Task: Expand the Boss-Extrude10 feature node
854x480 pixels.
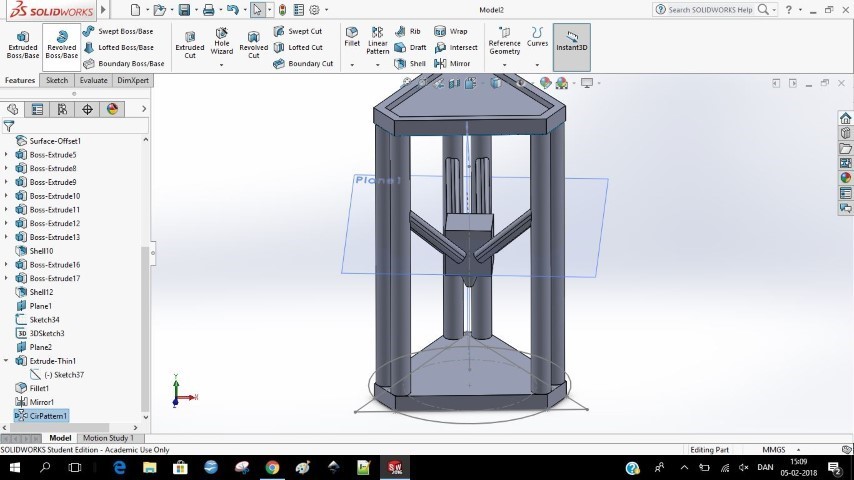Action: (x=6, y=196)
